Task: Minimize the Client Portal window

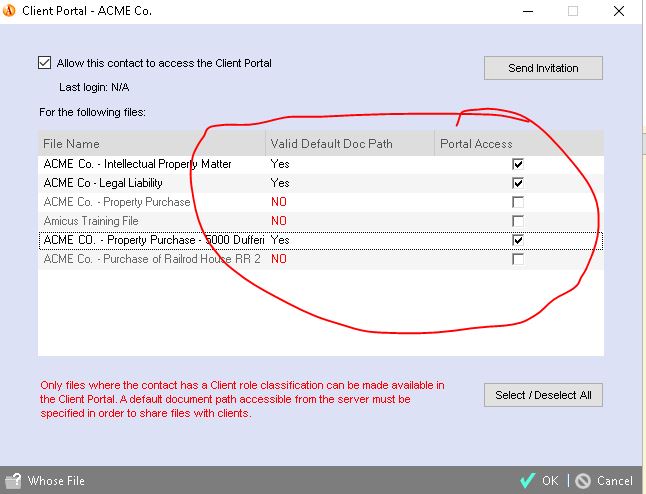Action: click(528, 11)
